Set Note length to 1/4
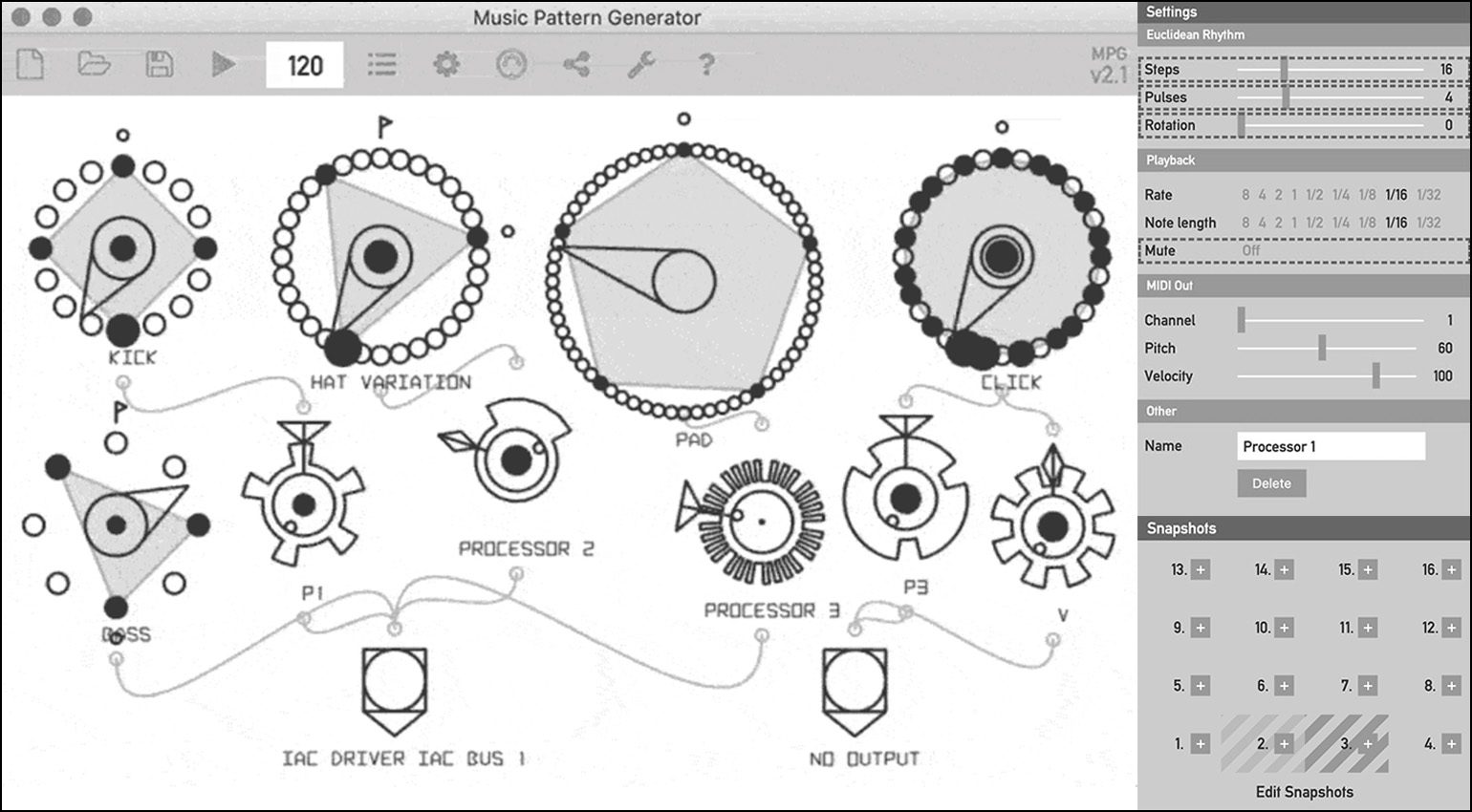Screen dimensions: 1472x812 tap(1341, 223)
